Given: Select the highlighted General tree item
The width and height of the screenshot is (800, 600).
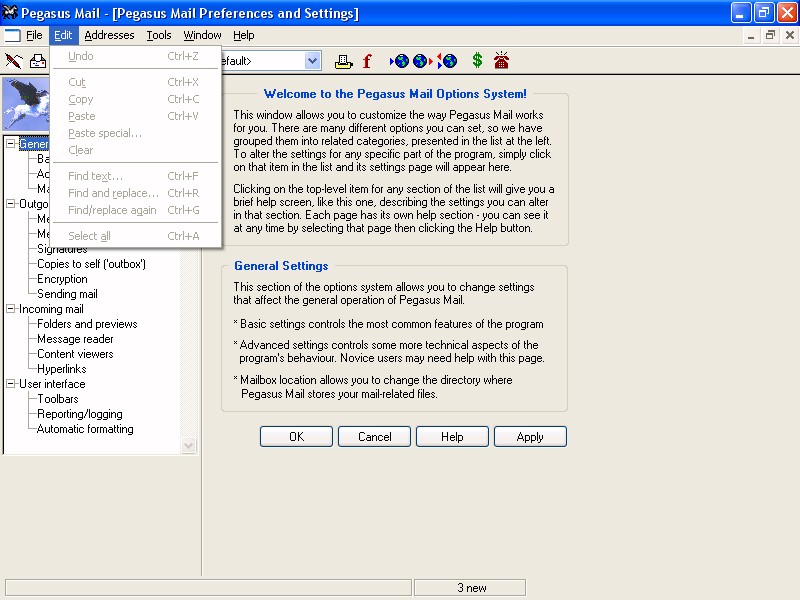Looking at the screenshot, I should 34,144.
